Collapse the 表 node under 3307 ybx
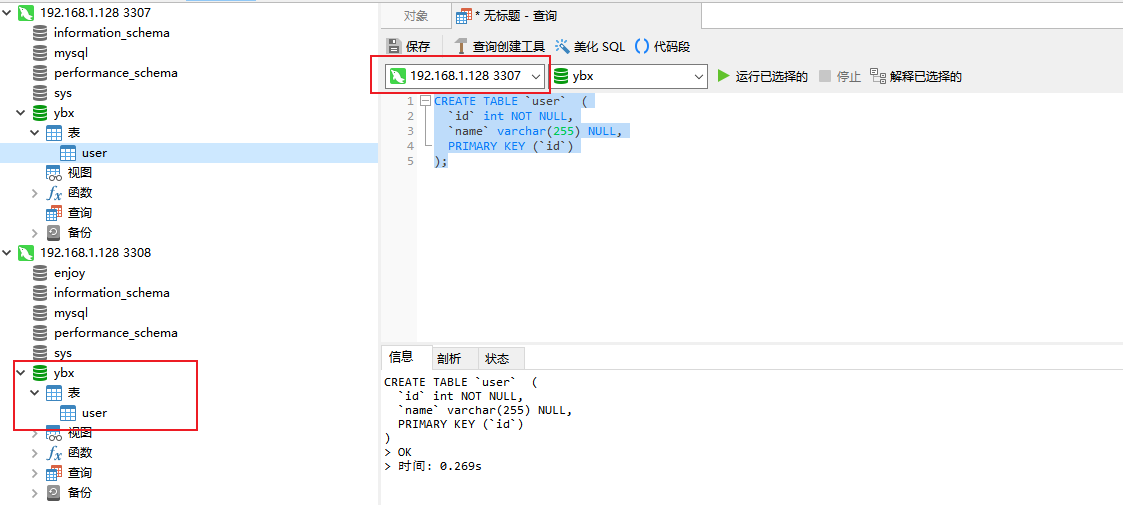1123x505 pixels. tap(34, 133)
